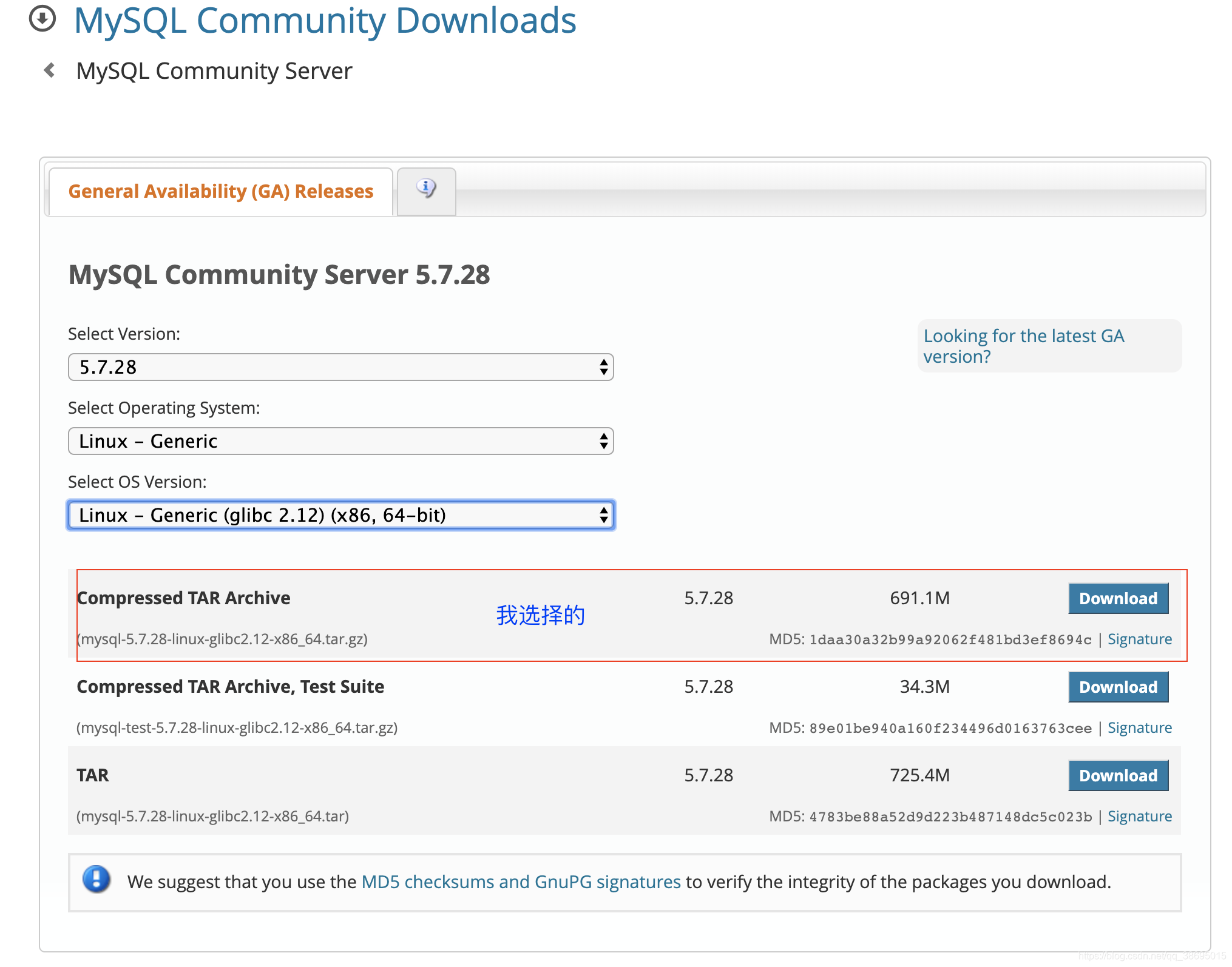Click MD5 value 4783be88a52d9d223b487148dc5c023b
The image size is (1232, 967).
coord(950,817)
